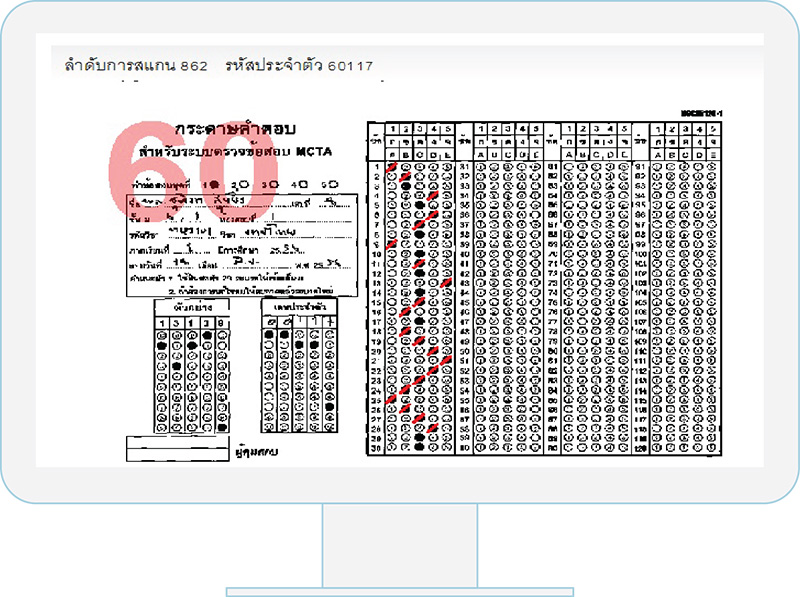The height and width of the screenshot is (597, 800).
Task: Click the scan order text "ลำดับการสแกน 862"
Action: [x=135, y=66]
